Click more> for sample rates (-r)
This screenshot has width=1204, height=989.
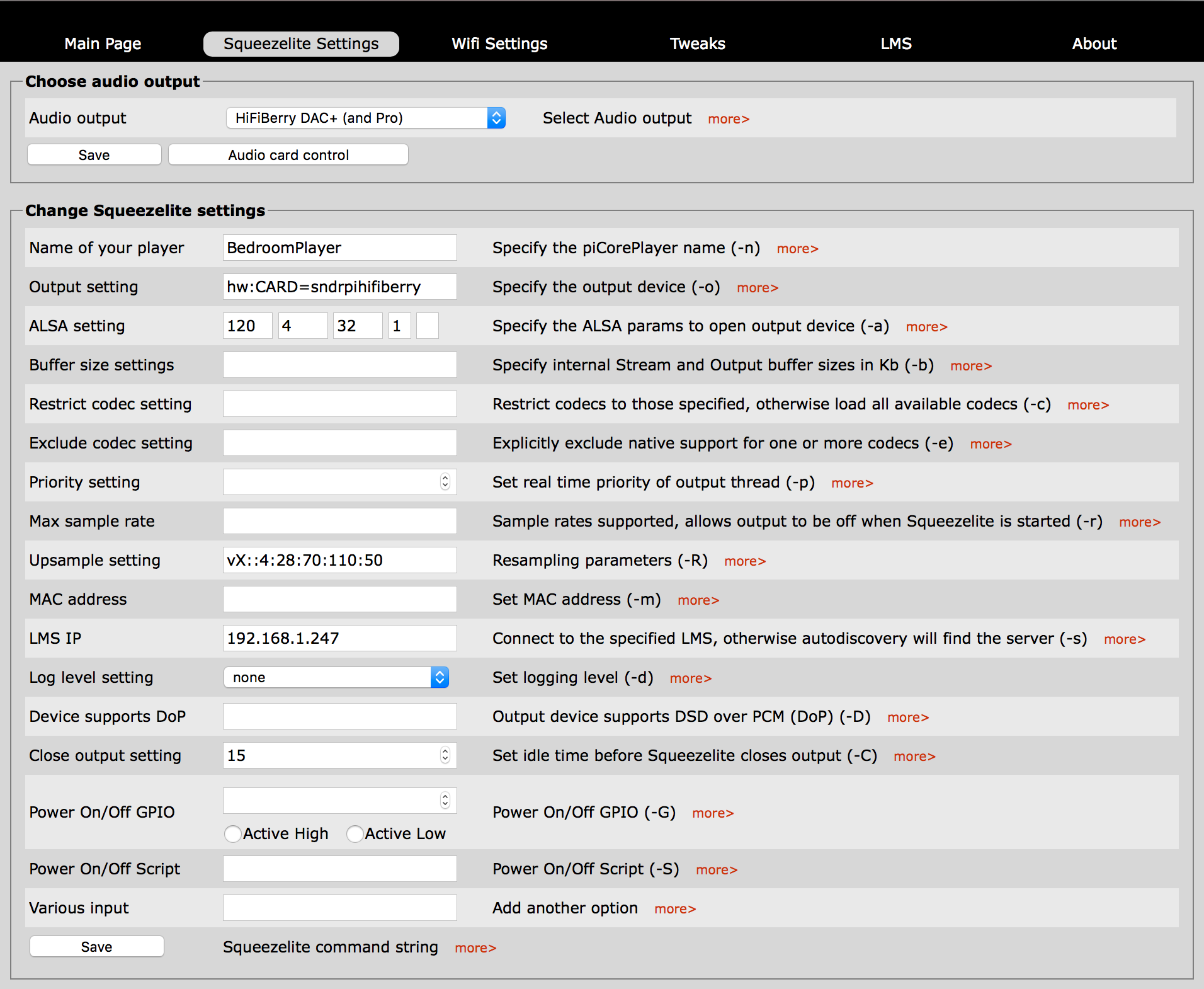click(1140, 522)
